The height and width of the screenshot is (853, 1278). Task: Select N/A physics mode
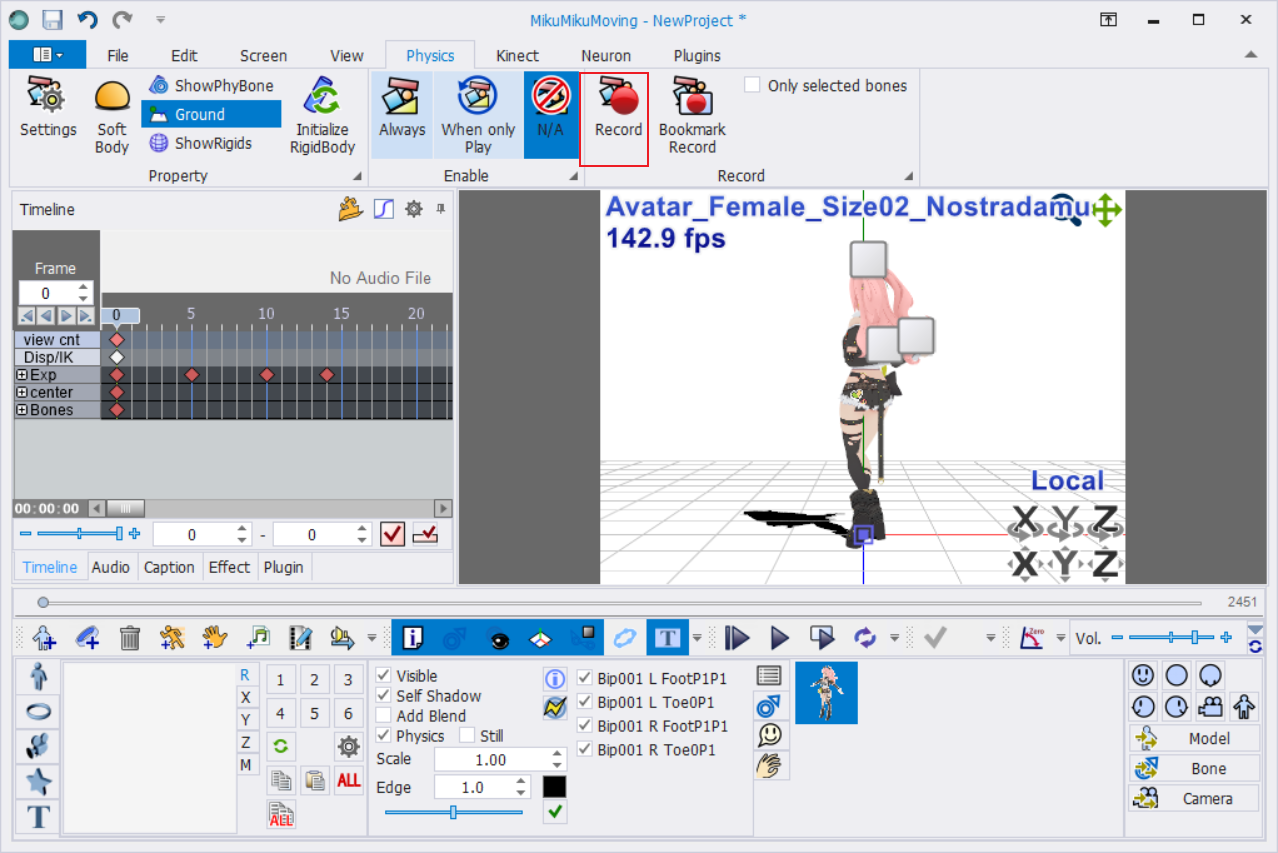pos(550,115)
